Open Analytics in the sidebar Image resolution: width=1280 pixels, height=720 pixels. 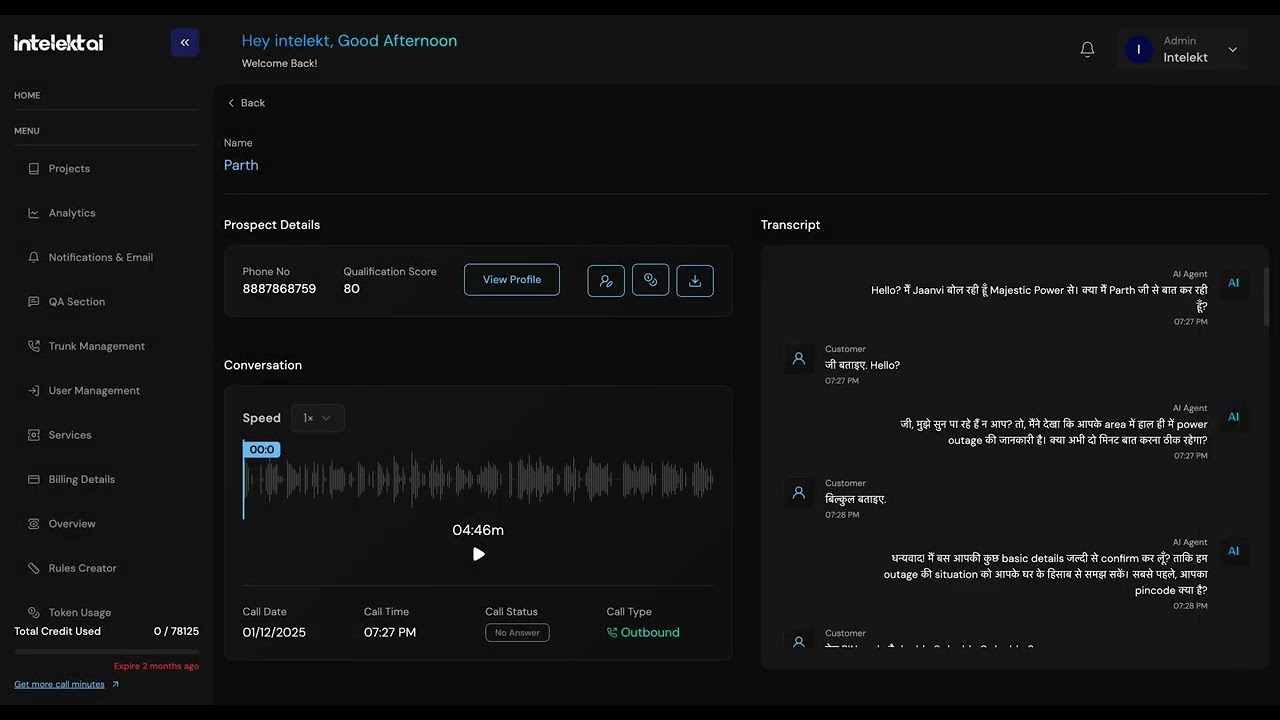72,213
